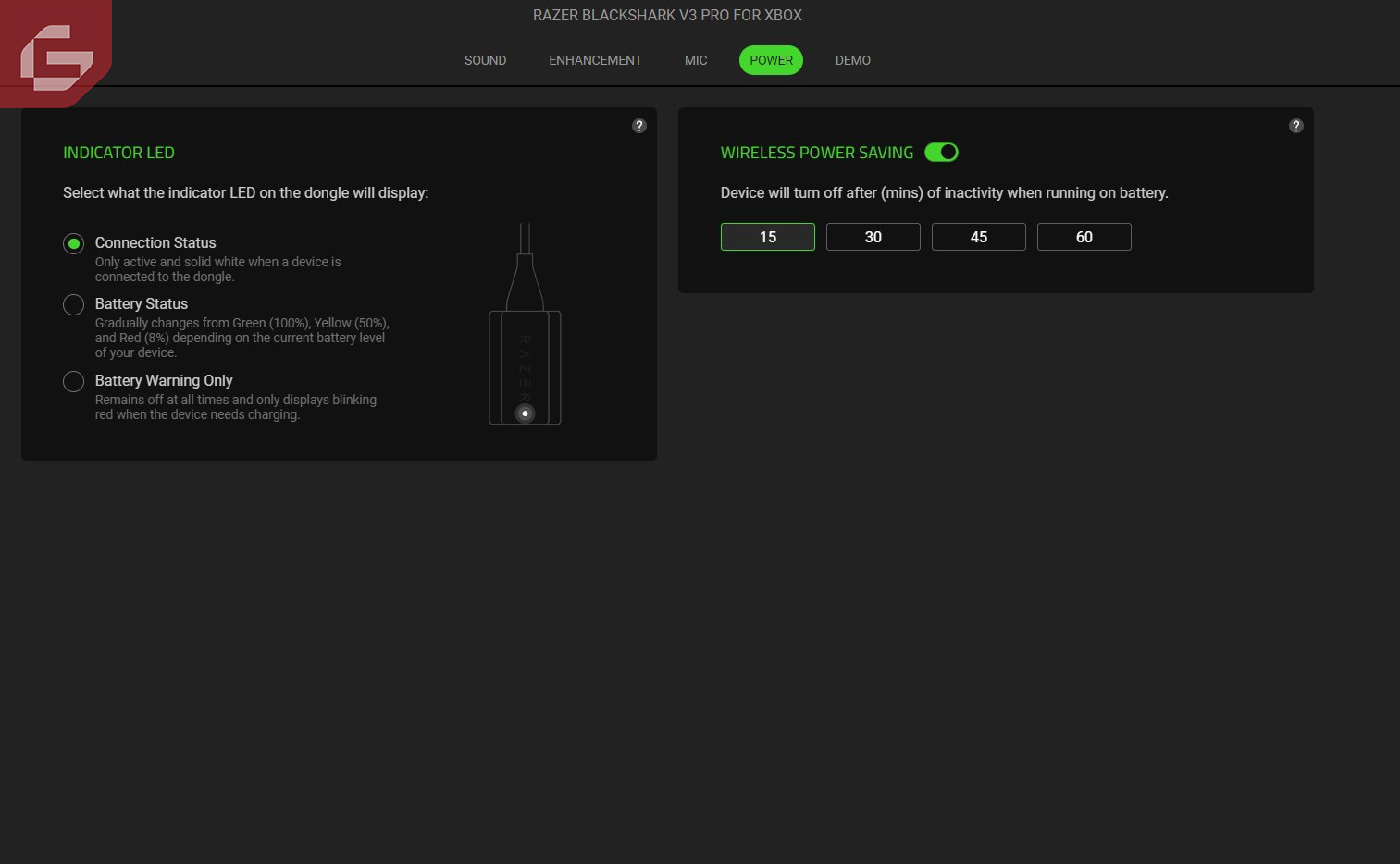
Task: Click the INDICATOR LED heading
Action: [x=118, y=153]
